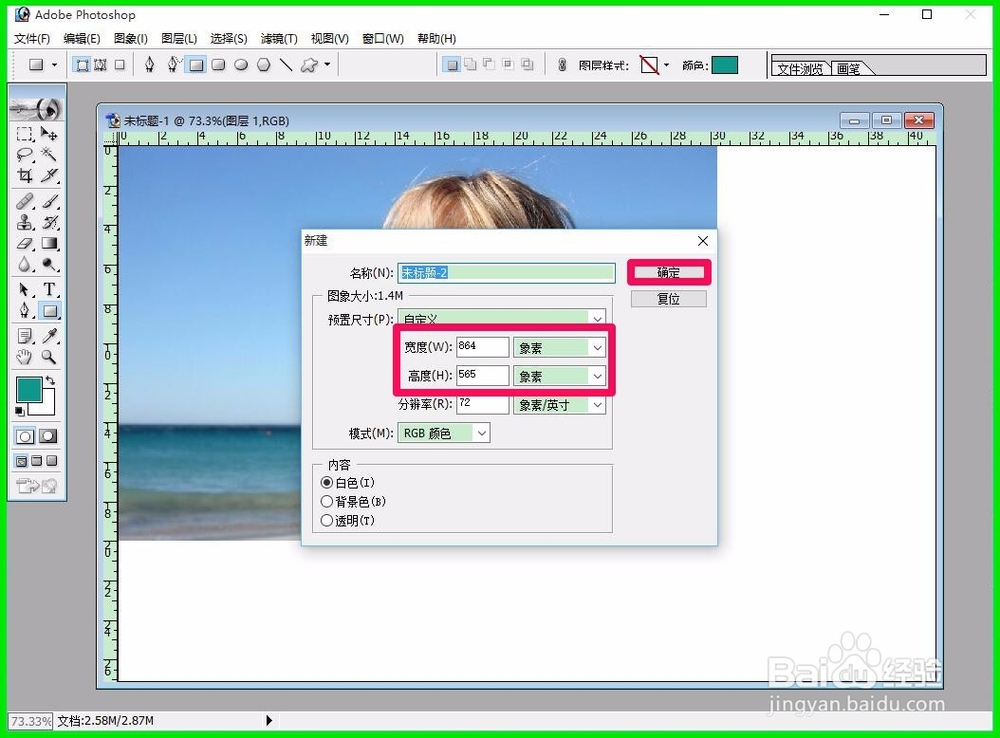Select the 透明 content radio button
The height and width of the screenshot is (738, 1000).
coord(327,520)
